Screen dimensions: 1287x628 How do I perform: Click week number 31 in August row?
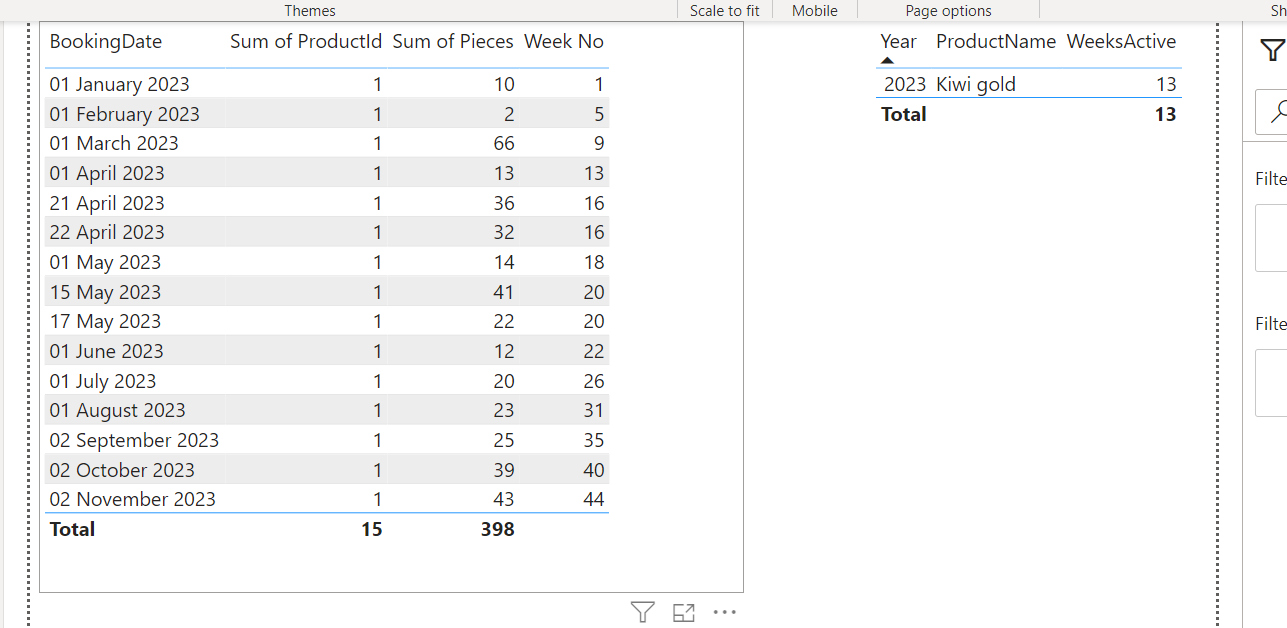[594, 410]
